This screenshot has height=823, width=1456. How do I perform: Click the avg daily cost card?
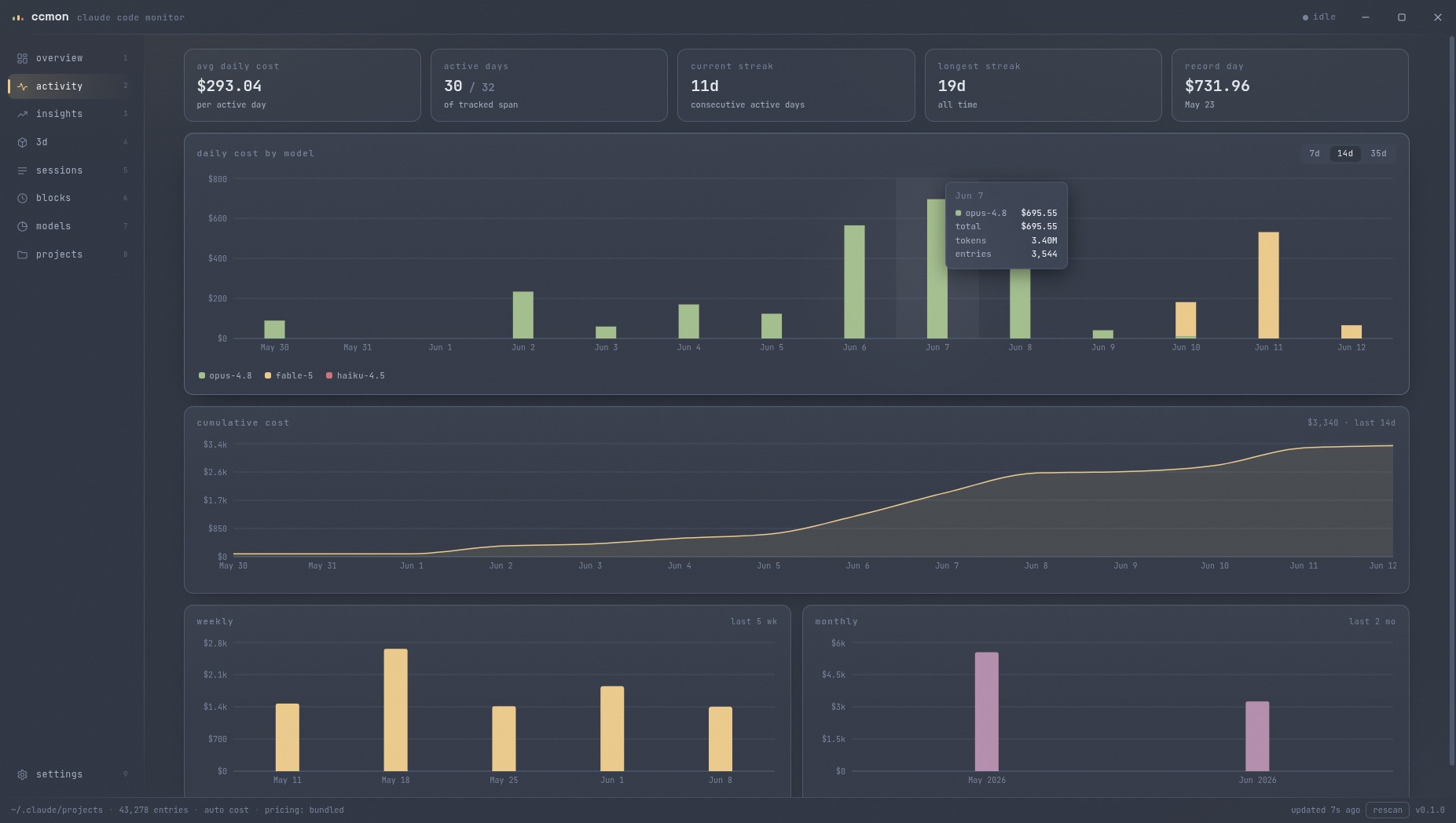point(303,86)
